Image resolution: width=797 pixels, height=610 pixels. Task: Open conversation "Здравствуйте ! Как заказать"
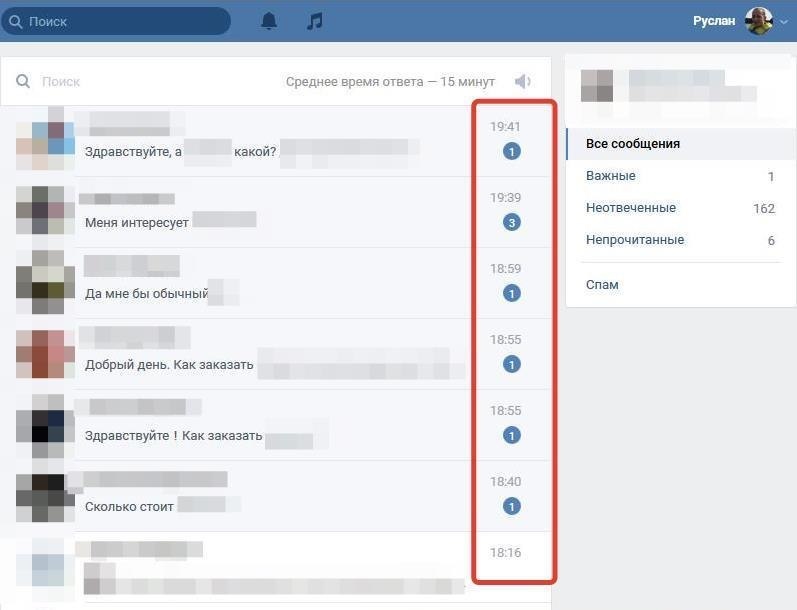[275, 425]
